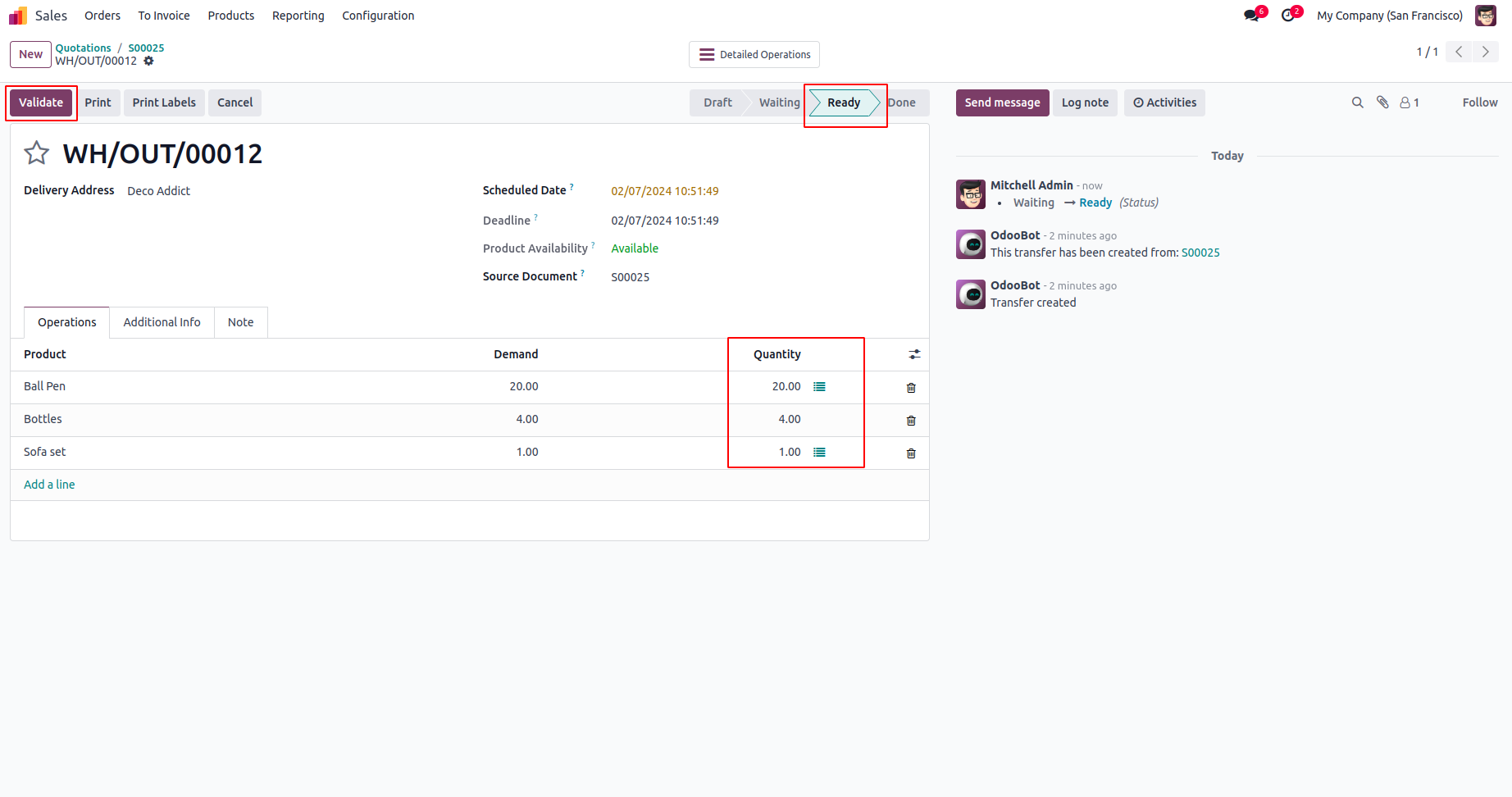Image resolution: width=1512 pixels, height=797 pixels.
Task: Edit Delivery Address Deco Addict field
Action: click(159, 191)
